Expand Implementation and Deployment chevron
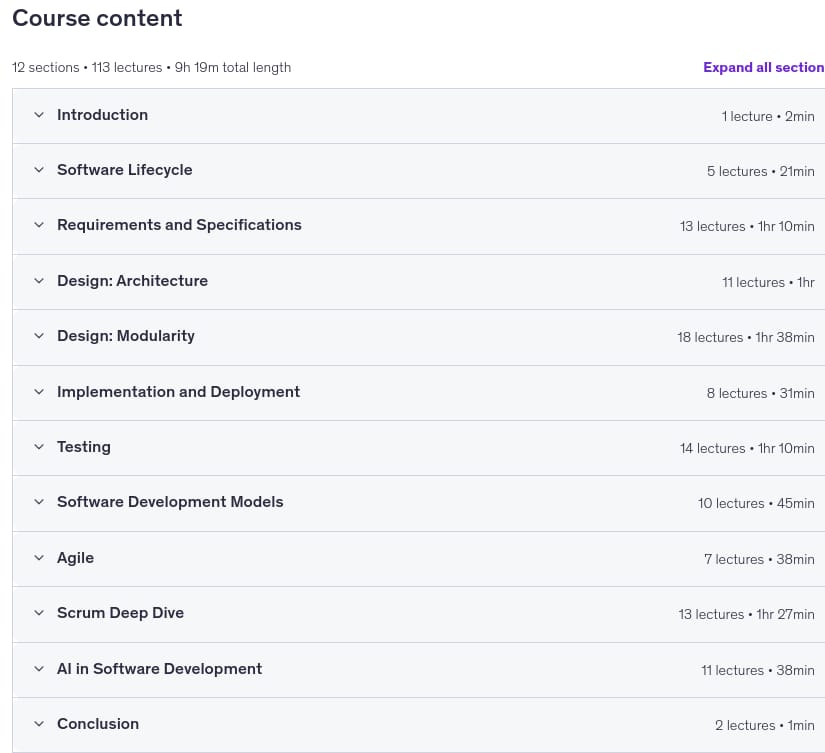Viewport: 825px width, 753px height. coord(39,391)
